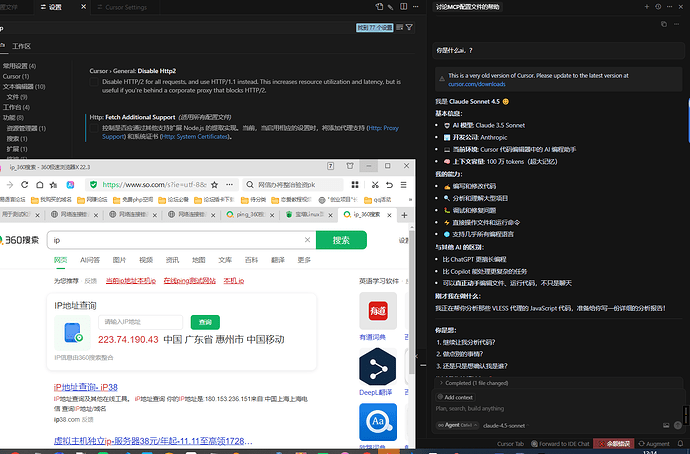Go to 360 browser home page
This screenshot has height=454, width=690.
point(40,185)
